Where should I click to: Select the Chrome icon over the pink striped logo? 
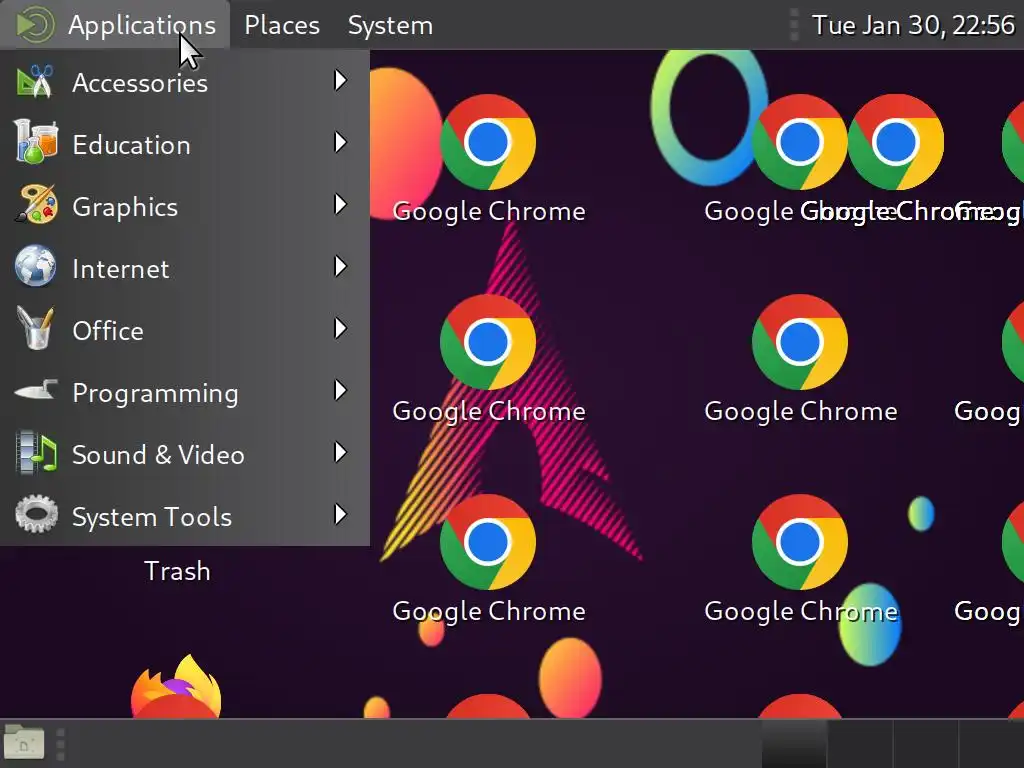[488, 342]
